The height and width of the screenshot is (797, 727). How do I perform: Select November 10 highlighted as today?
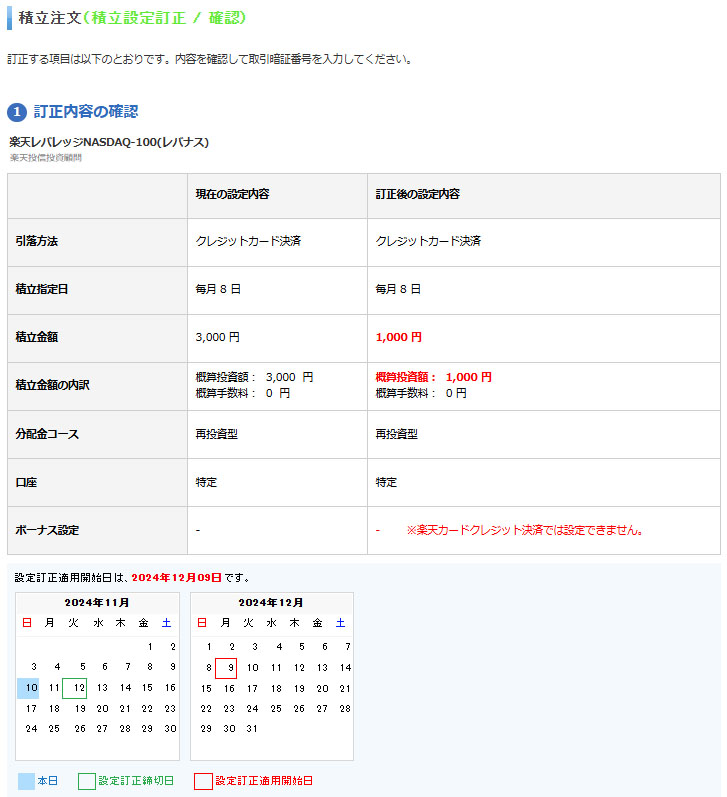[x=29, y=688]
